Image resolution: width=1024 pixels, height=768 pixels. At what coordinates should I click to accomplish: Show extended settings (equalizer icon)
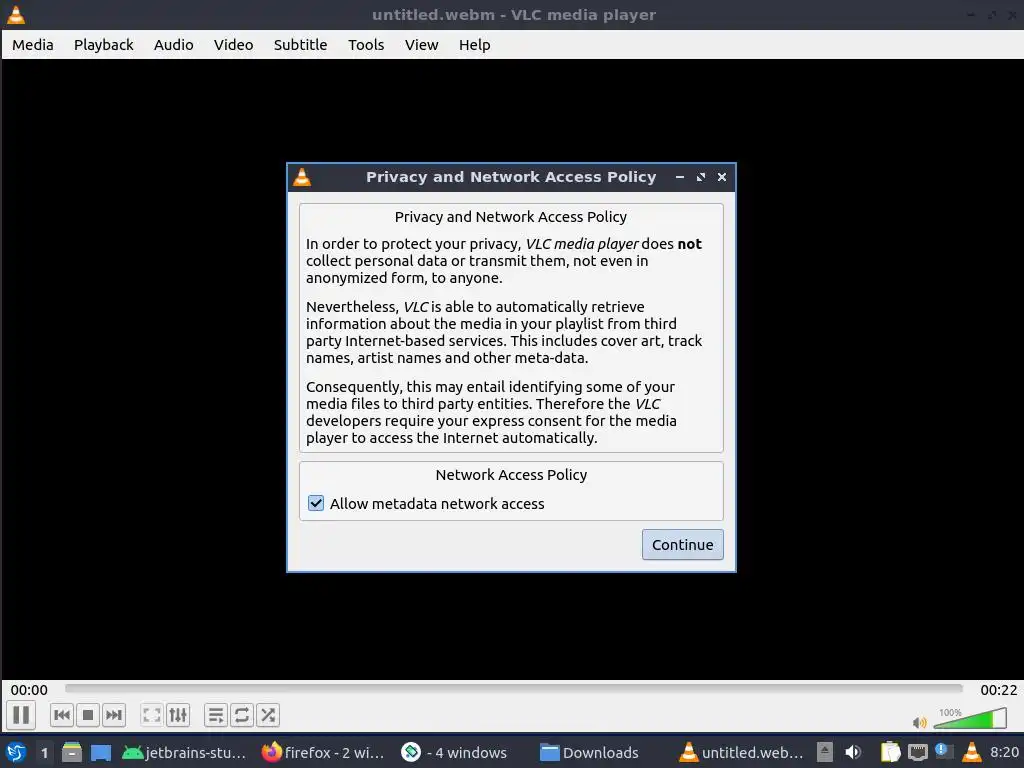(178, 715)
